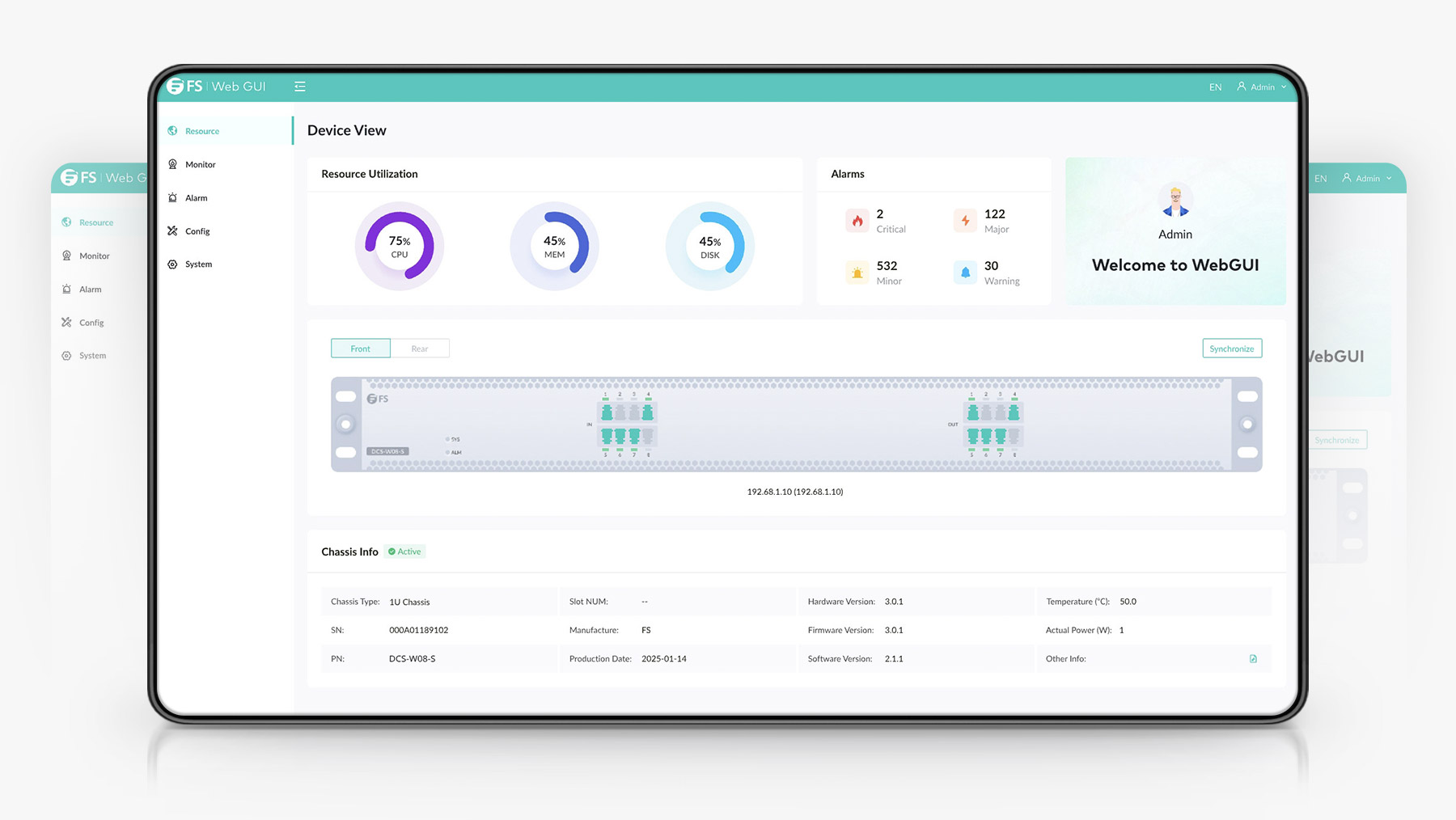Click the Synchronize button
Image resolution: width=1456 pixels, height=820 pixels.
1232,349
